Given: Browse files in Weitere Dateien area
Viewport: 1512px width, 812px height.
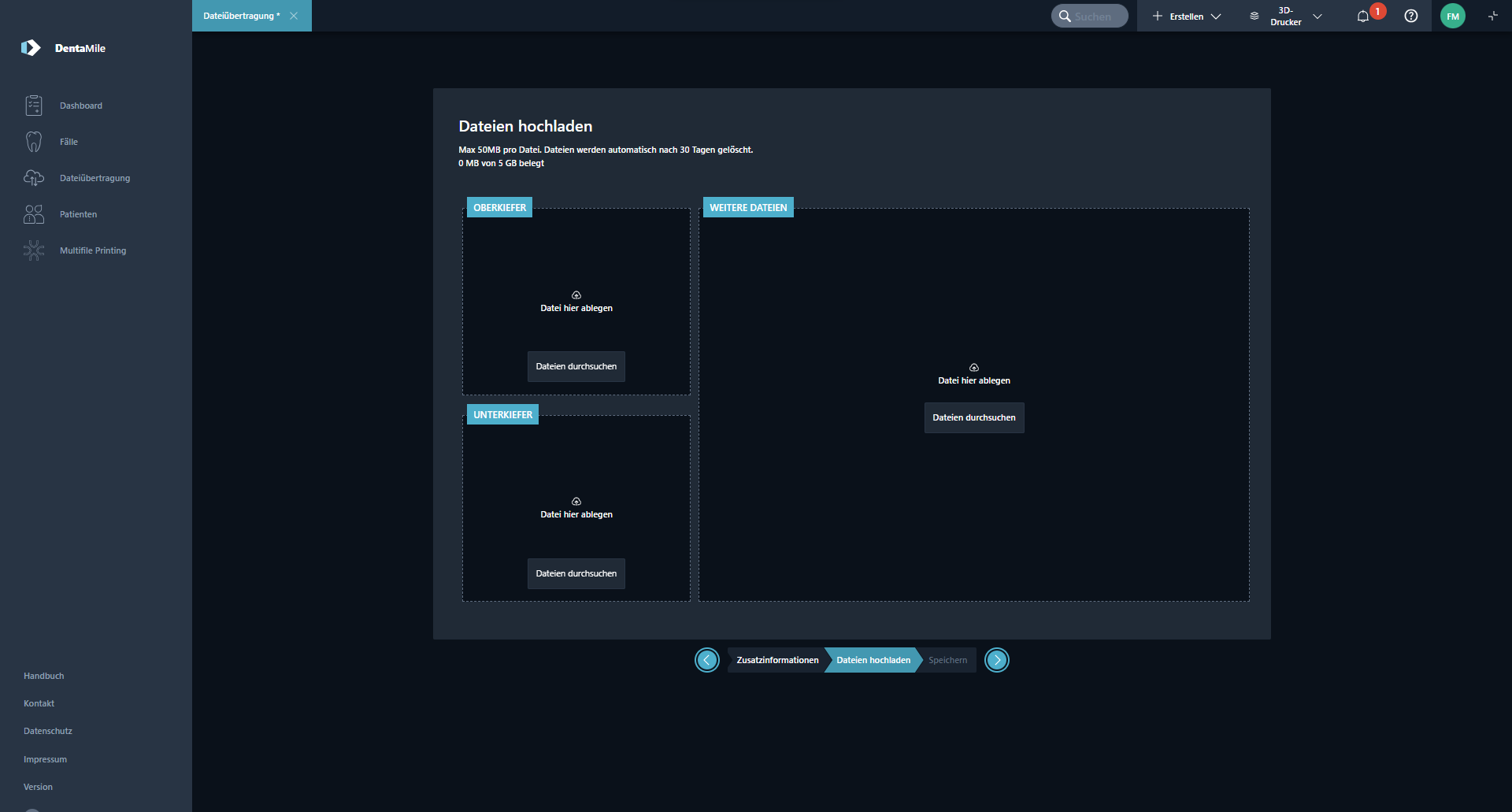Looking at the screenshot, I should tap(973, 417).
